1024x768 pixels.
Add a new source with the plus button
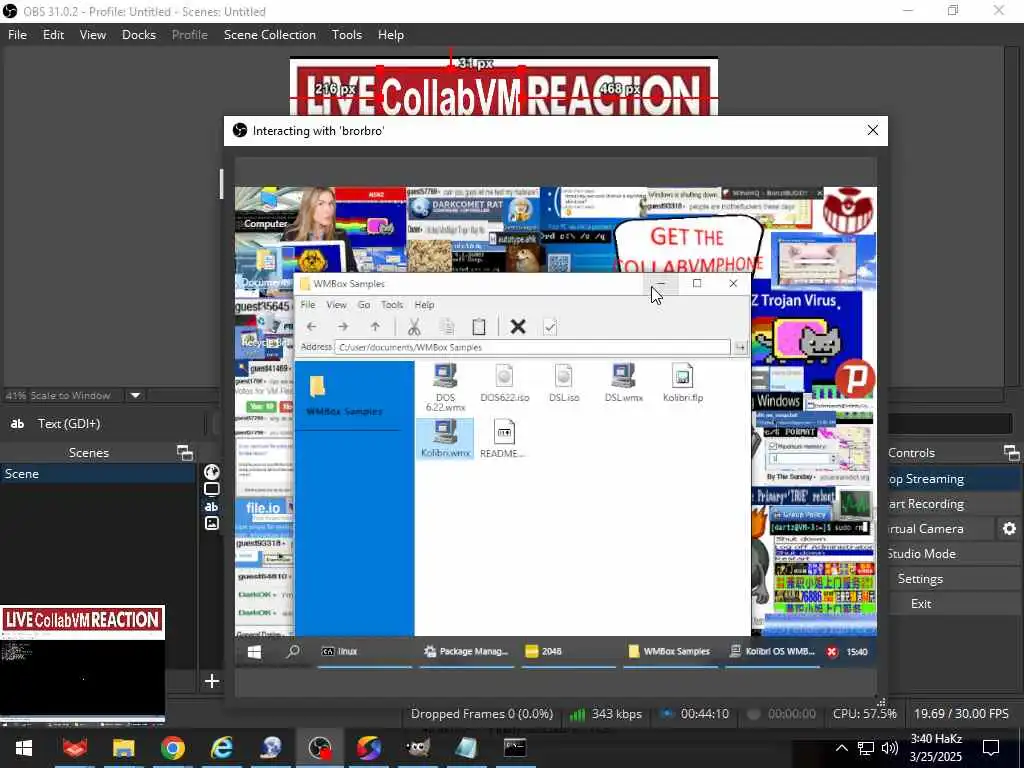click(x=212, y=681)
